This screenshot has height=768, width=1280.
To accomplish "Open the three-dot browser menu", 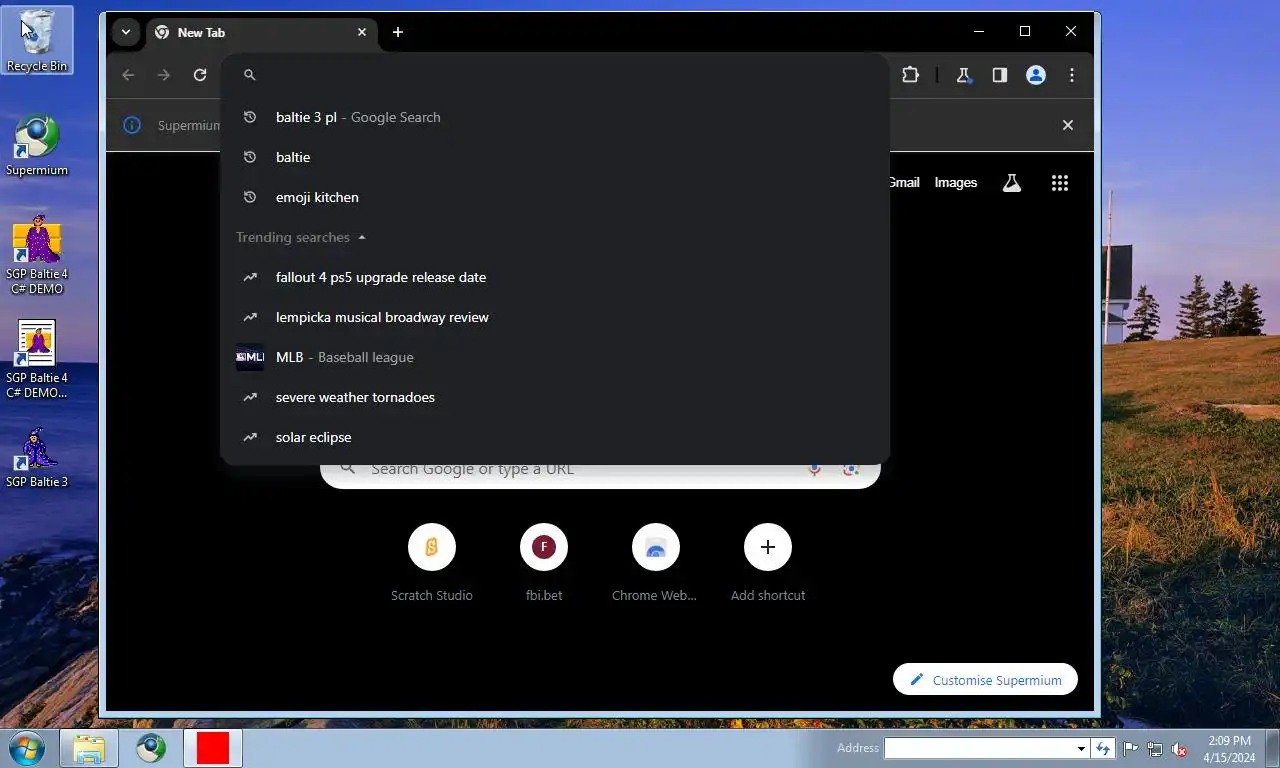I will (x=1072, y=75).
